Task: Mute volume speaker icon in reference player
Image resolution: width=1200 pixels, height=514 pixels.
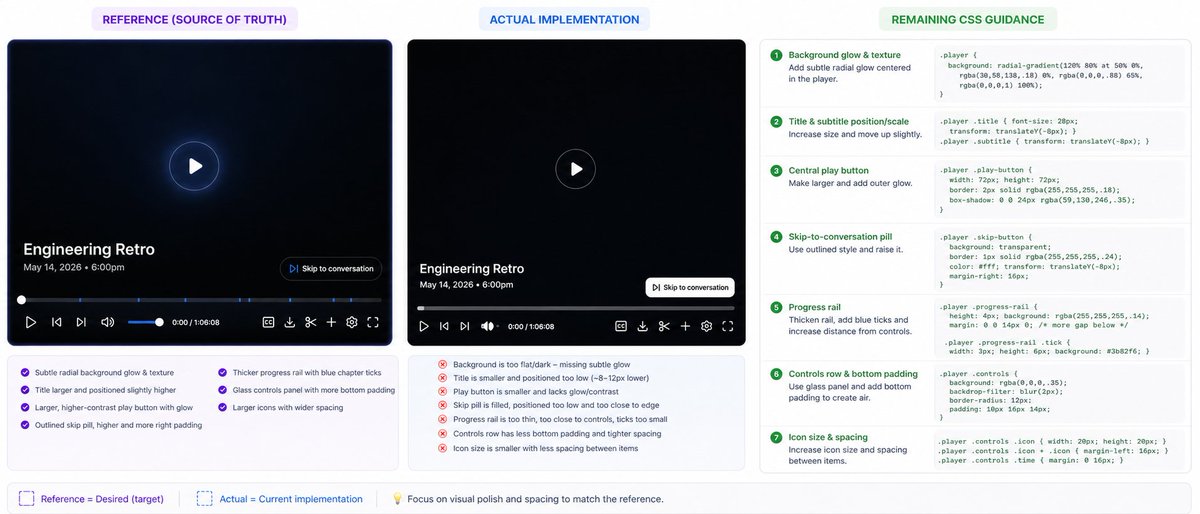Action: (108, 322)
